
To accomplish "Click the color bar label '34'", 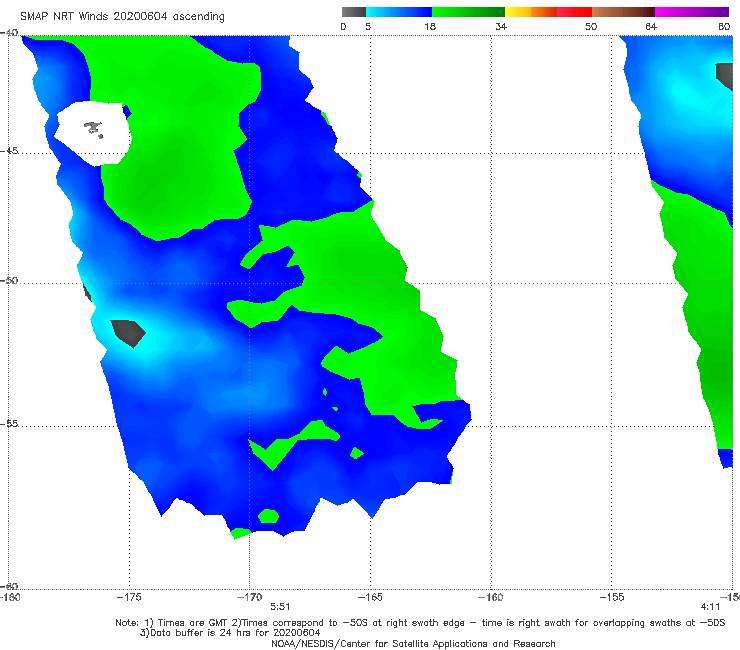I will click(x=501, y=27).
